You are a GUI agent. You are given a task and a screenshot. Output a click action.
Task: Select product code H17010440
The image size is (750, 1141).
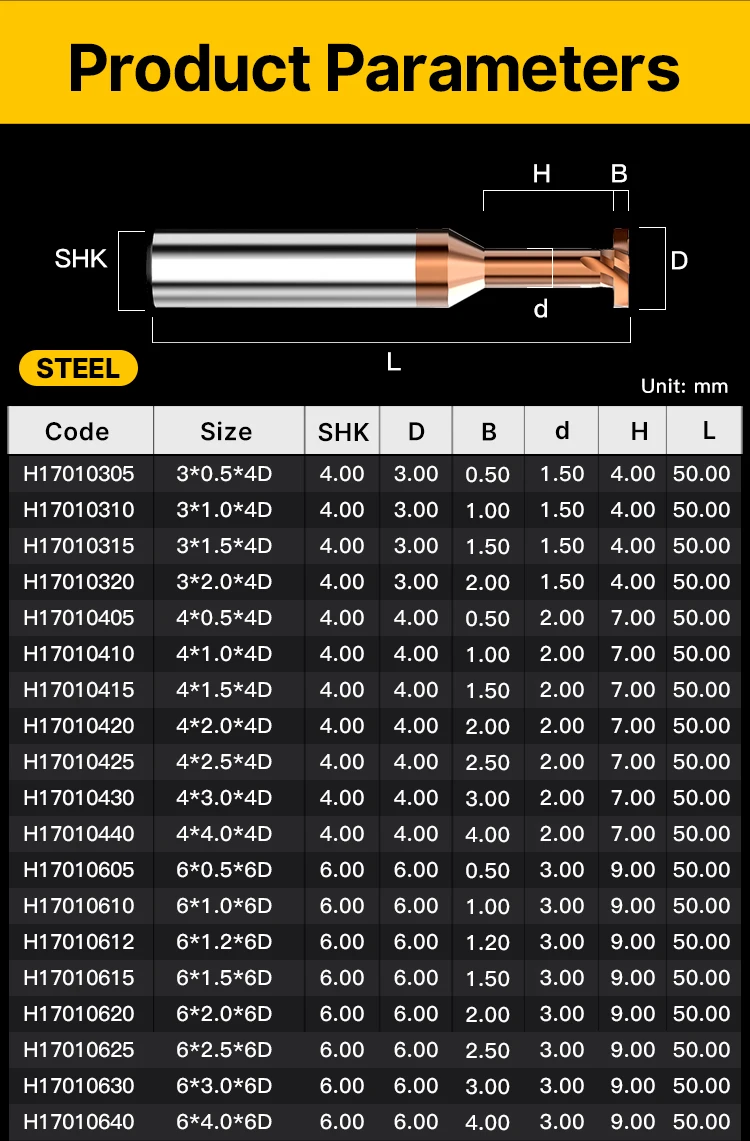point(78,833)
